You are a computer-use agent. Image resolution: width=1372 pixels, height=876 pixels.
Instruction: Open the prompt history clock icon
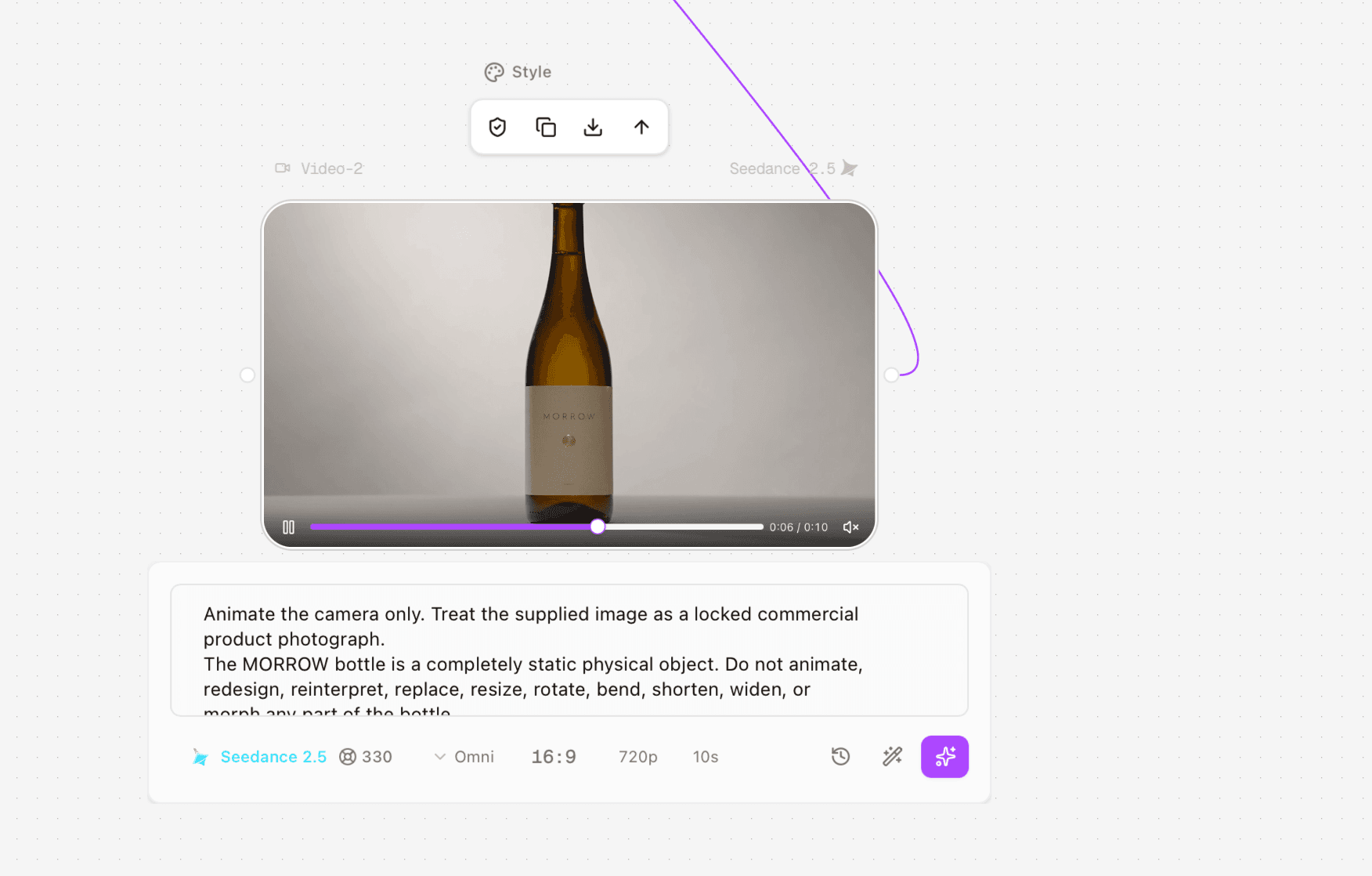click(x=840, y=756)
